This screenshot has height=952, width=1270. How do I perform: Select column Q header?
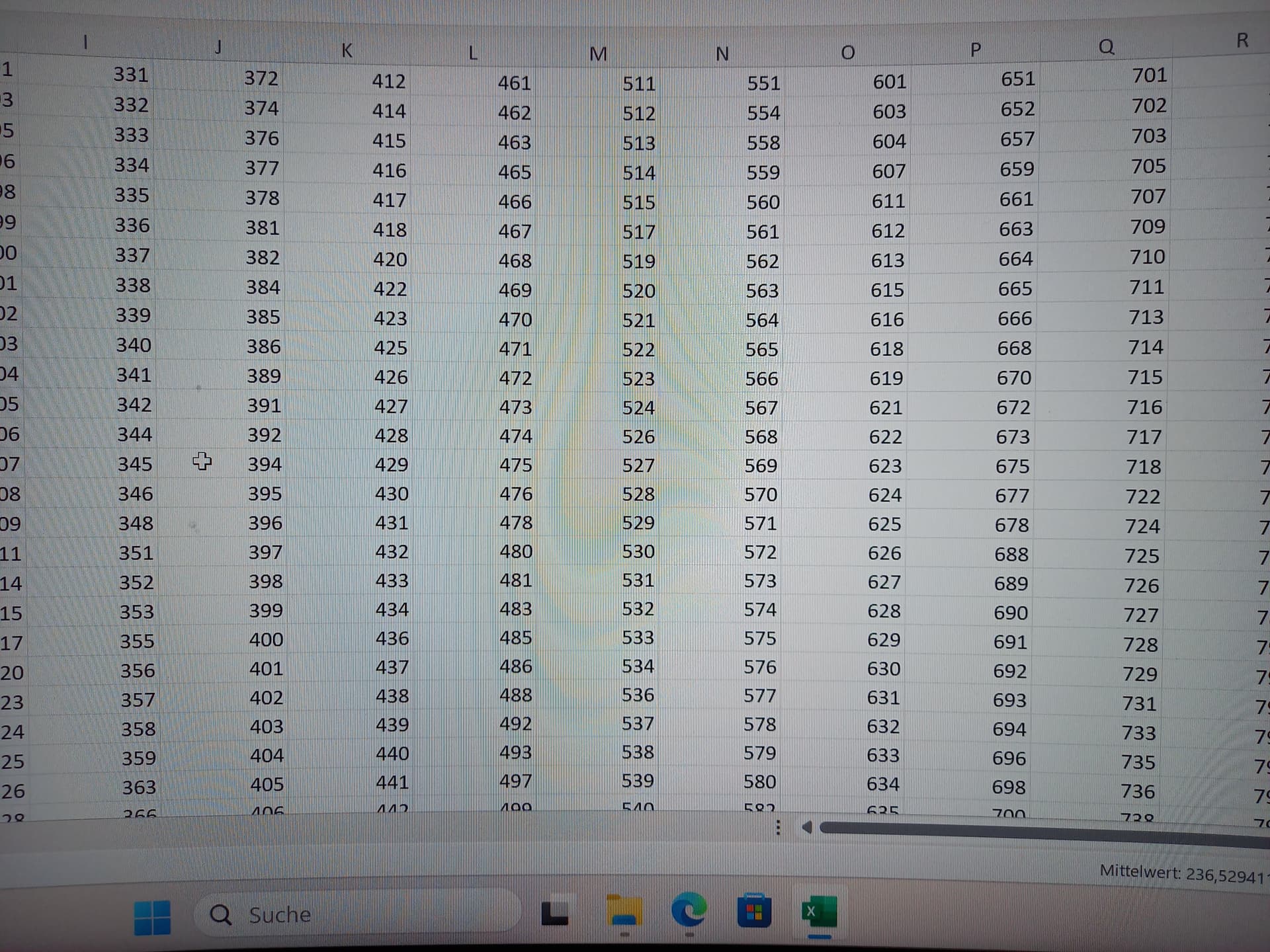1106,46
